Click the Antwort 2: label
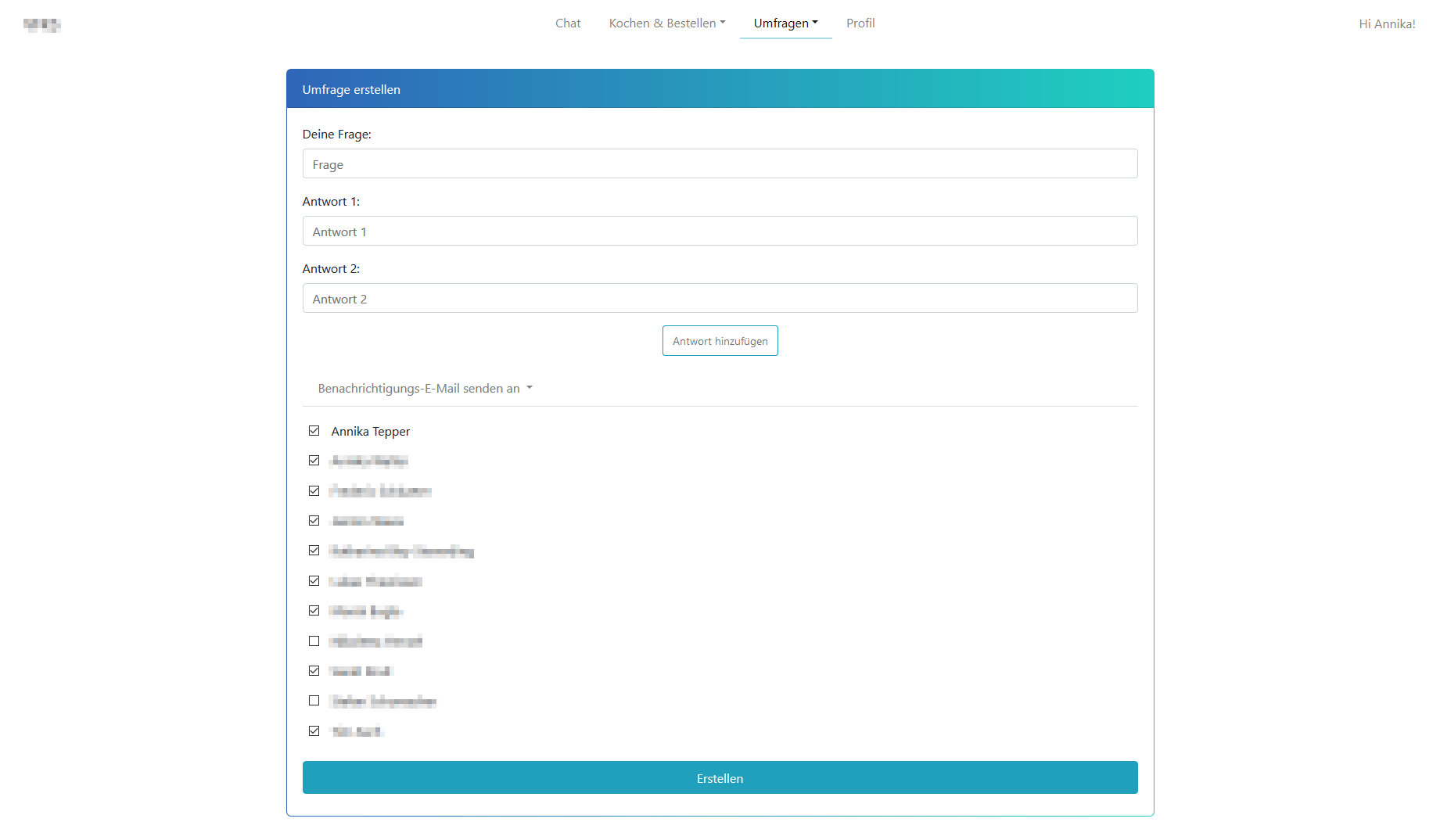 point(331,269)
